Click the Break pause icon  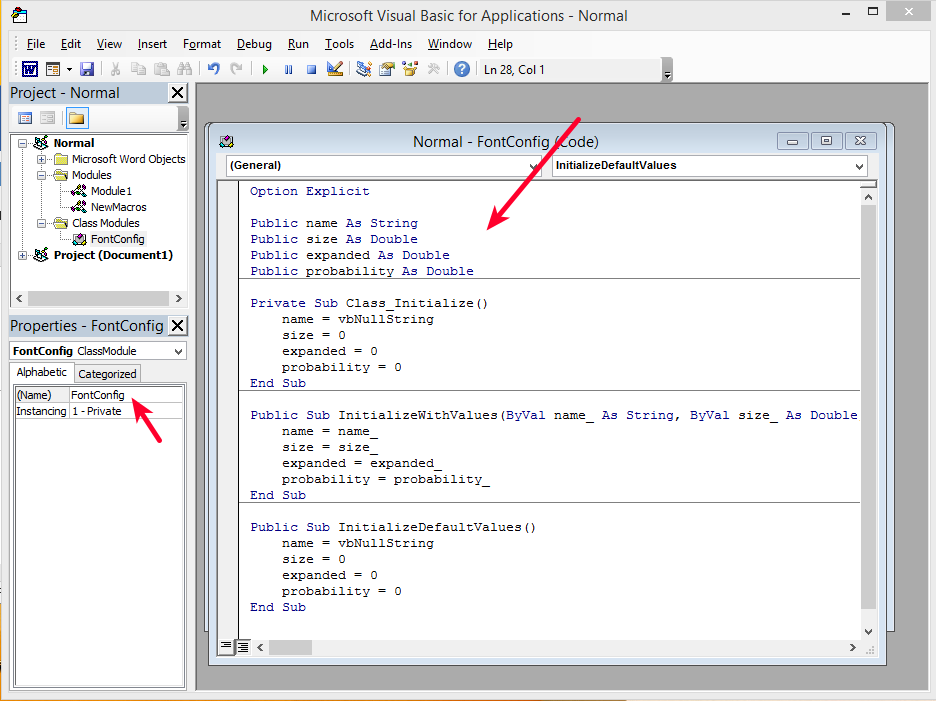[x=288, y=69]
